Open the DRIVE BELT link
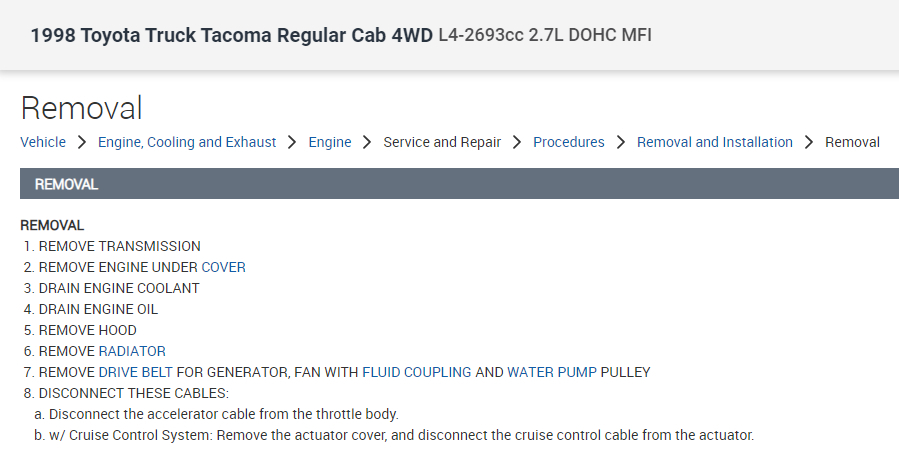 pyautogui.click(x=136, y=372)
